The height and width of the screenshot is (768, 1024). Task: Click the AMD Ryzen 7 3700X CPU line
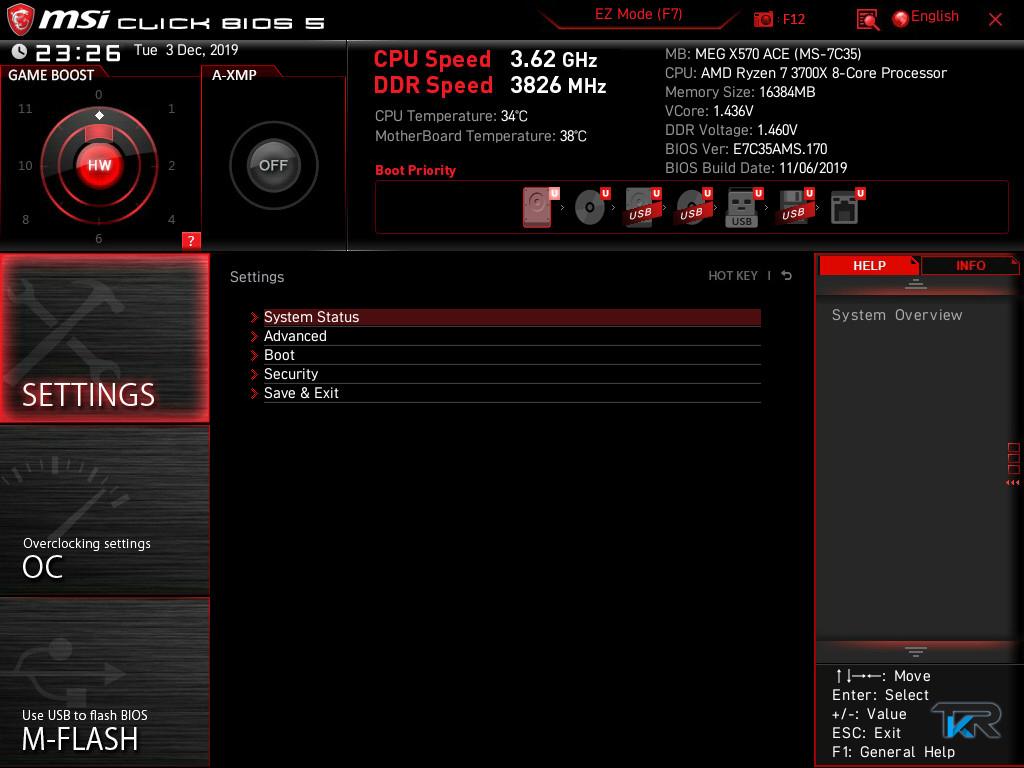tap(806, 73)
